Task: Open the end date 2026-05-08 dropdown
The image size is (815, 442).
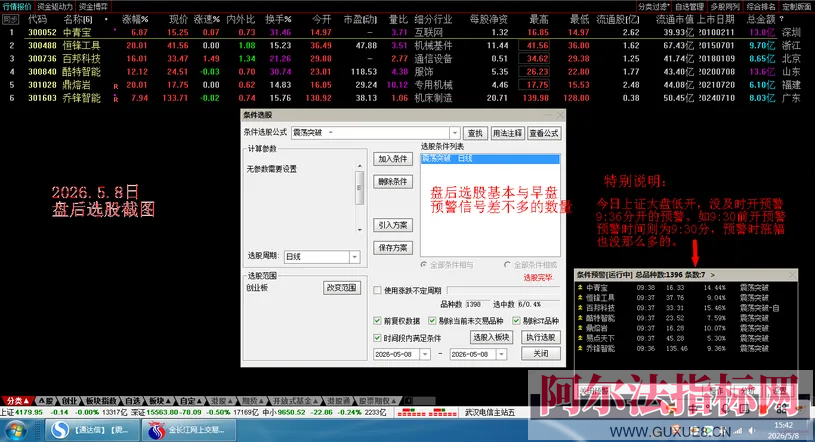Action: (502, 354)
